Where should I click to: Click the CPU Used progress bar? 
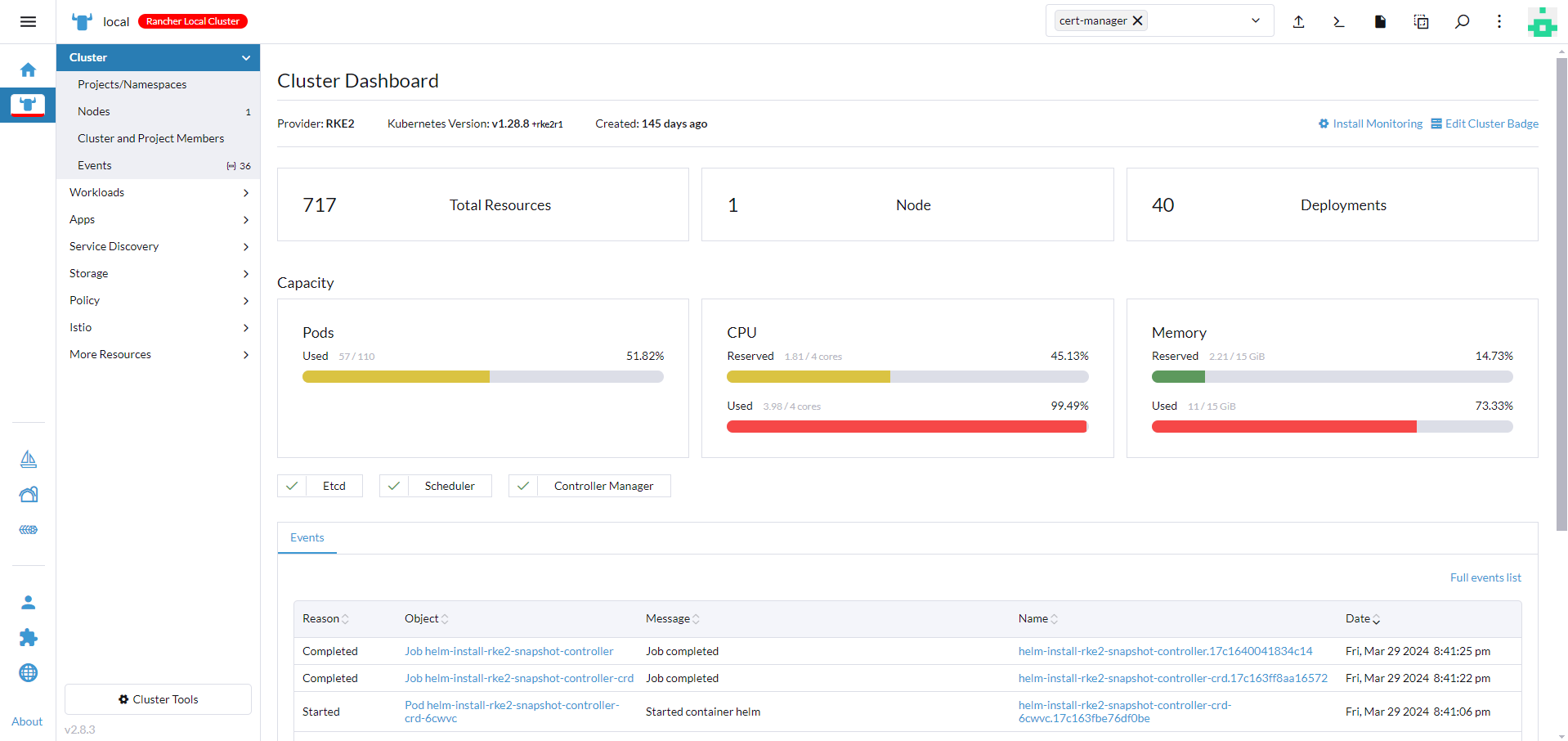(x=907, y=427)
